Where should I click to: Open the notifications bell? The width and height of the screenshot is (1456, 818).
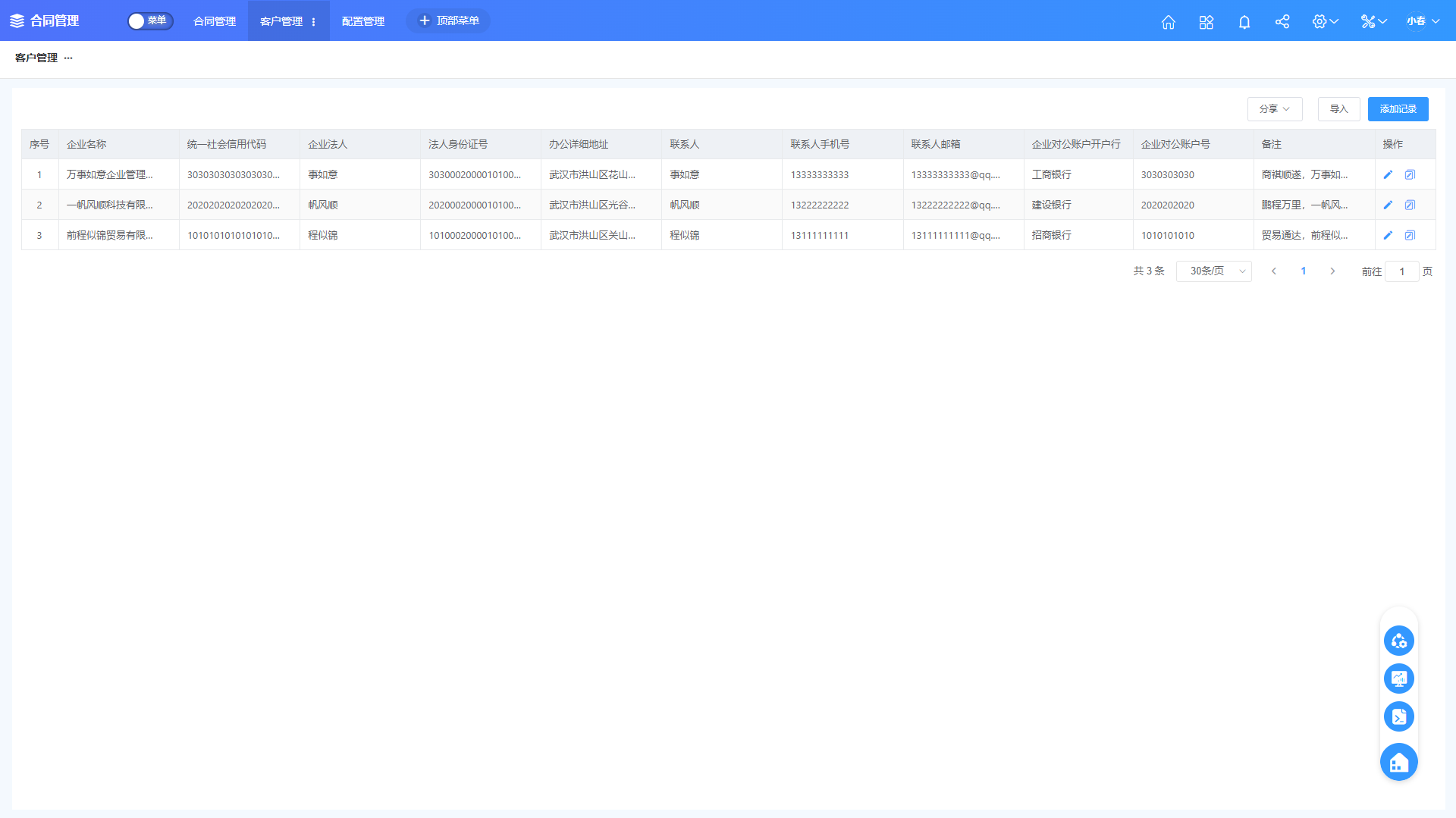point(1244,21)
